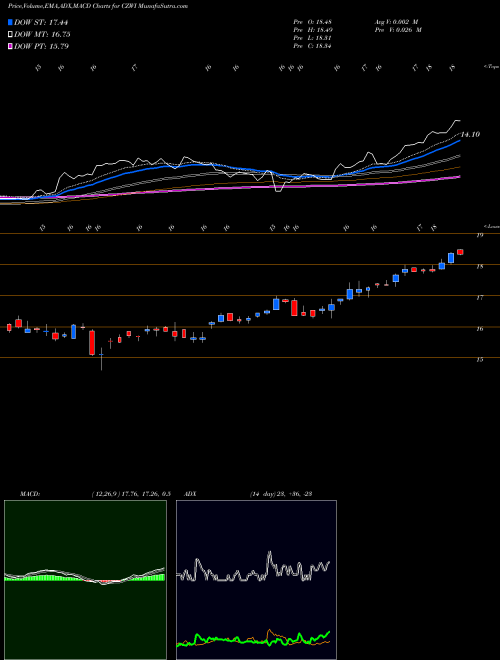Click the 'Pre O: 18.48' open value
Screen dimensions: 500x660
314,22
